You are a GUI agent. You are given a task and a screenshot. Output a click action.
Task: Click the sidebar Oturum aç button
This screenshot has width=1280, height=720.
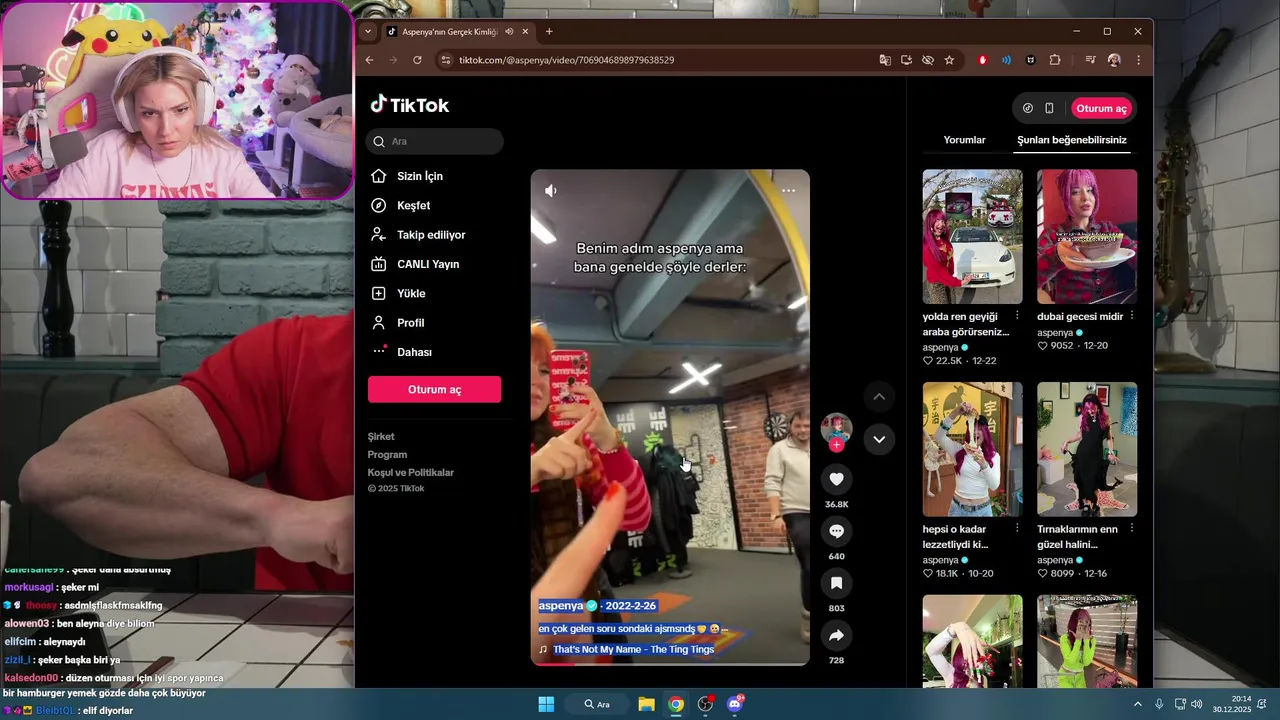tap(434, 389)
